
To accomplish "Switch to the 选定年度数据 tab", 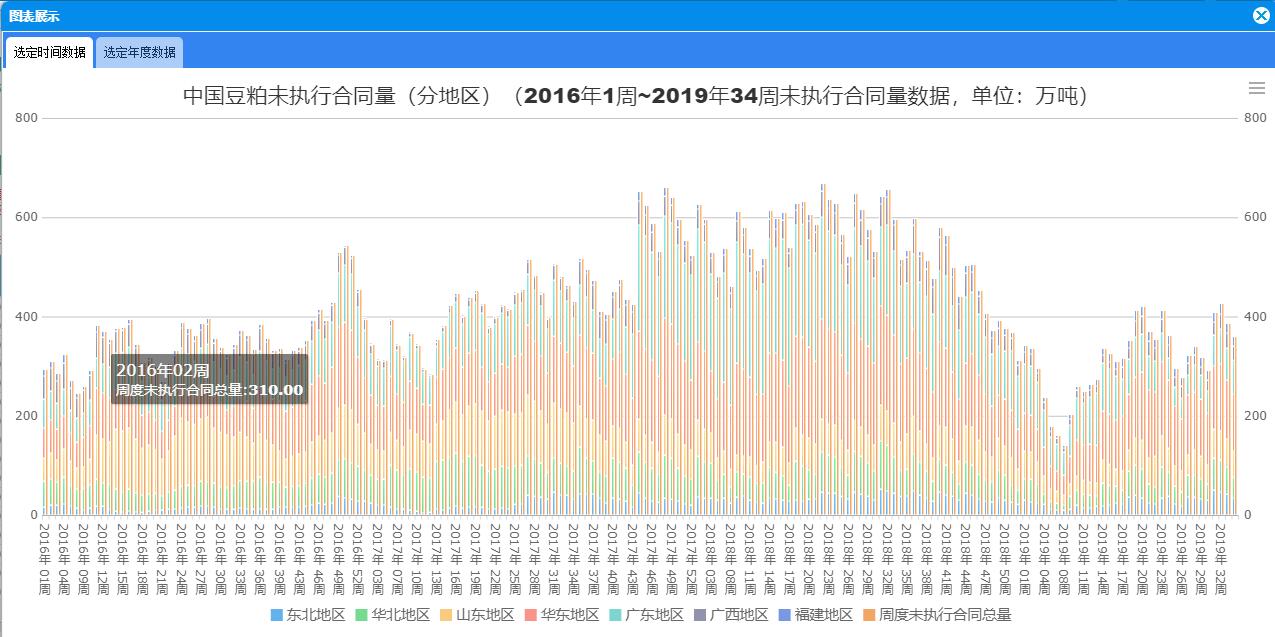I will pyautogui.click(x=139, y=53).
